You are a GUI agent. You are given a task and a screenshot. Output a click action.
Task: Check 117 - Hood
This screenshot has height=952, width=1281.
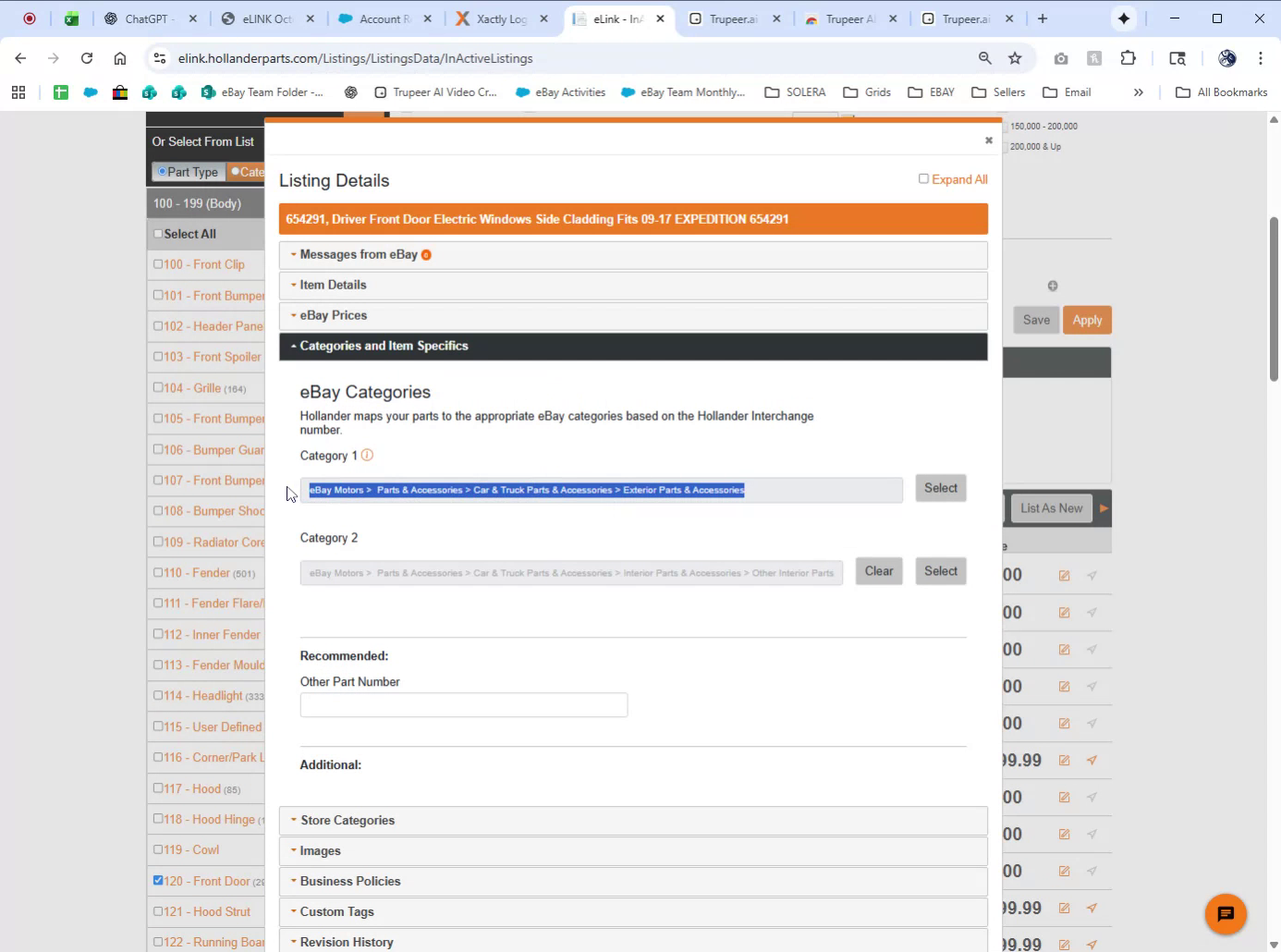(158, 787)
